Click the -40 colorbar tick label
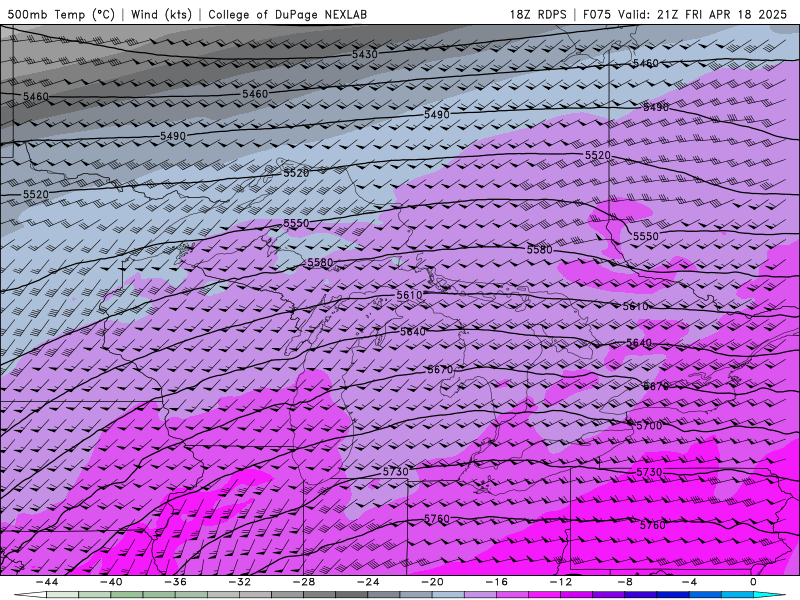The height and width of the screenshot is (600, 800). (x=111, y=582)
